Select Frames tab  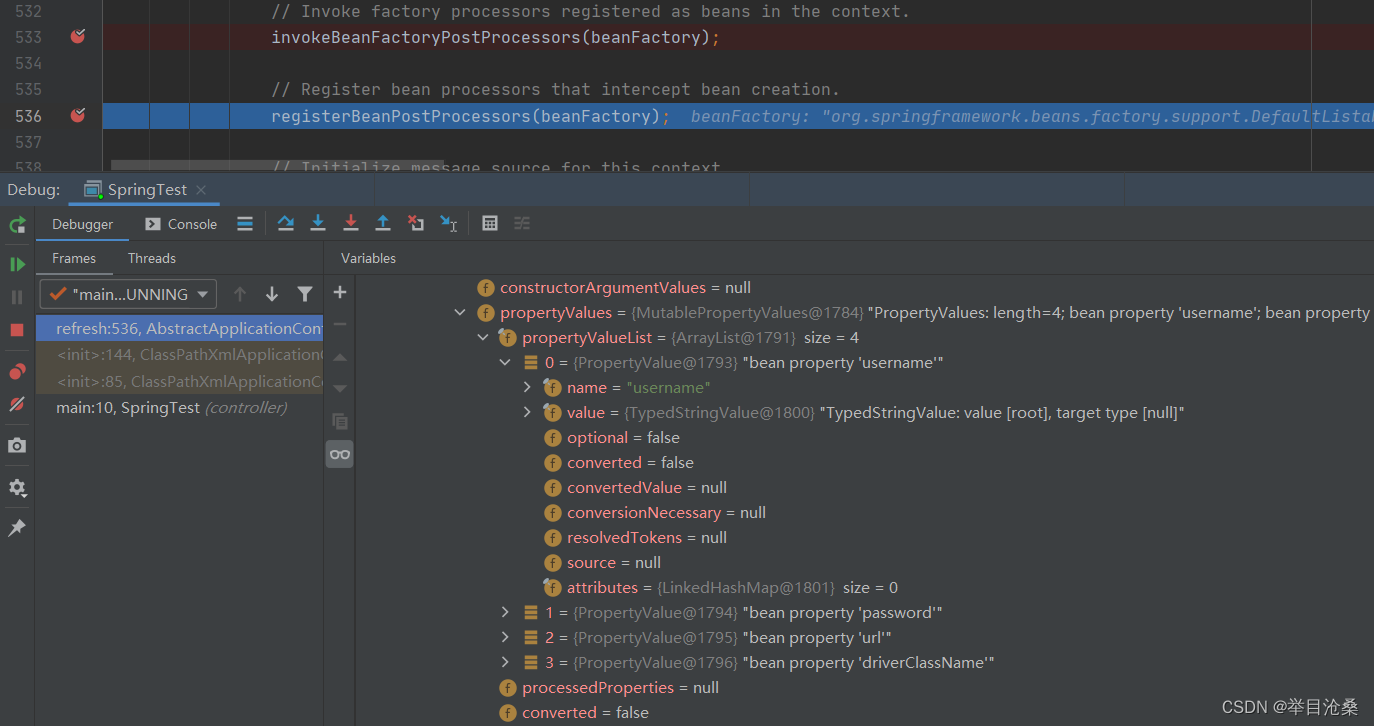[74, 258]
